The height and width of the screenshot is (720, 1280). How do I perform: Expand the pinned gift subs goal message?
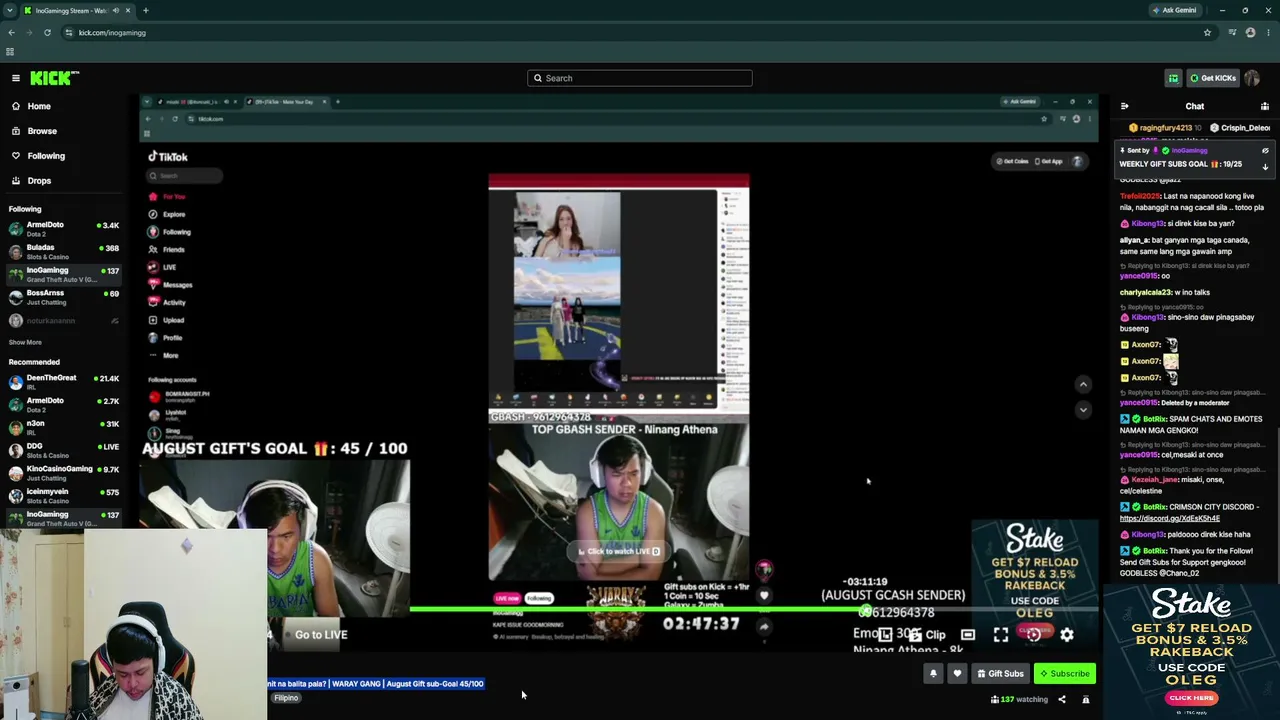[x=1265, y=166]
